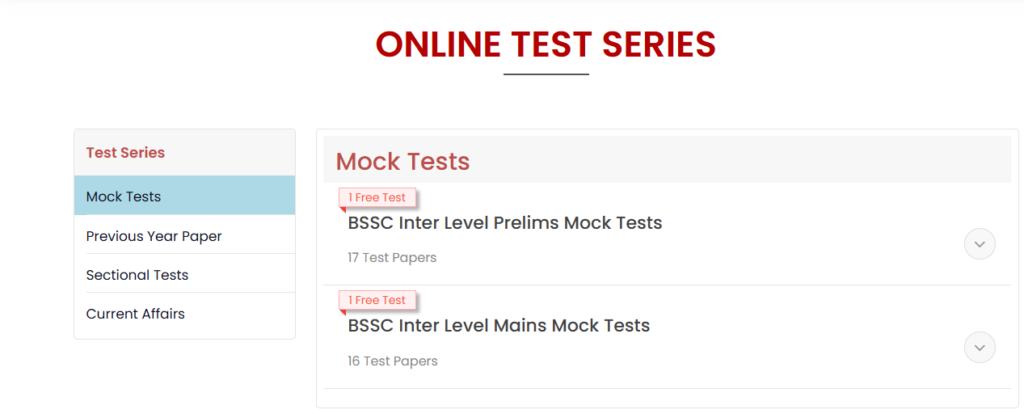Expand the BSSC Prelims Mock Tests chevron

pyautogui.click(x=979, y=244)
